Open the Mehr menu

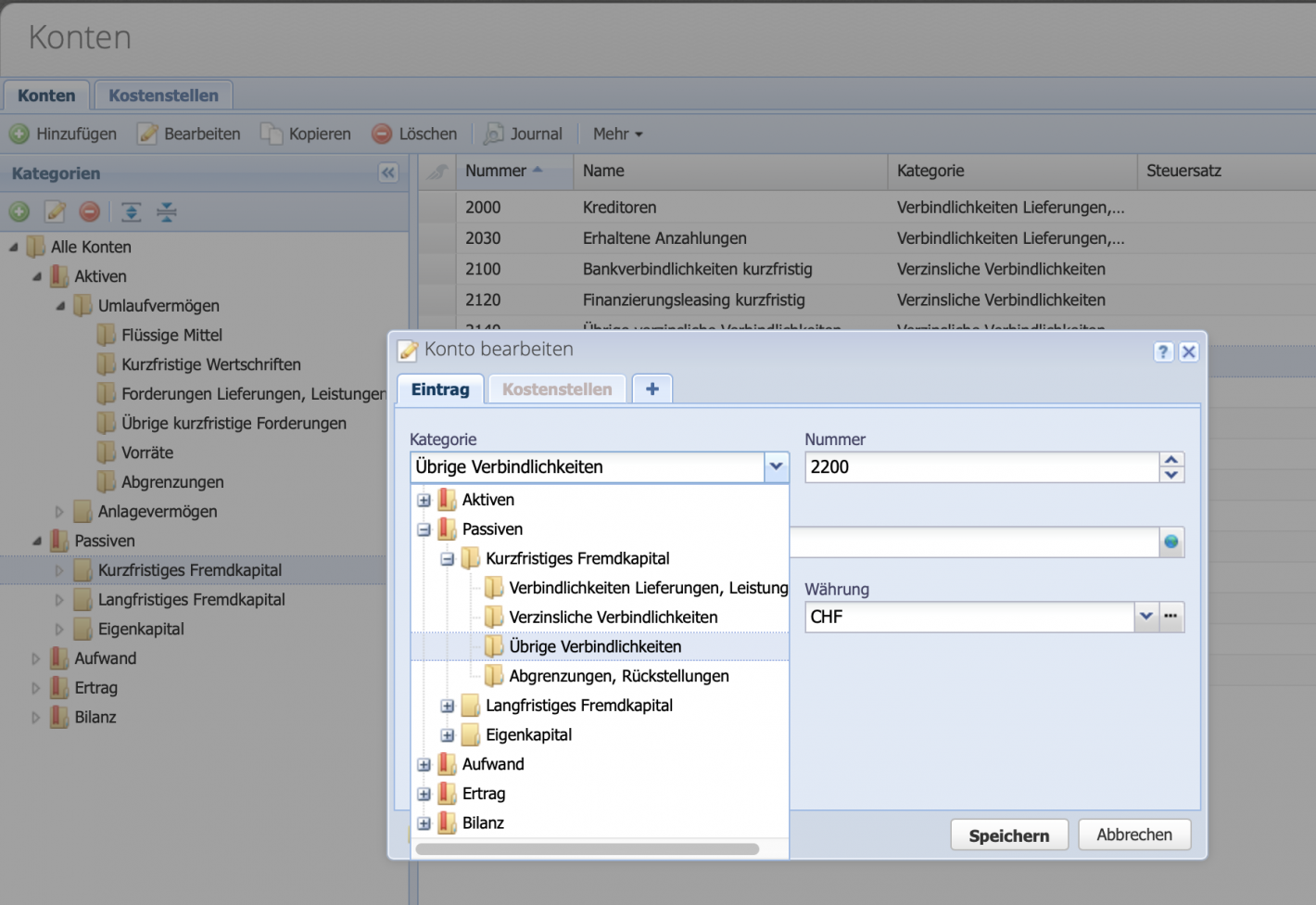pos(615,133)
